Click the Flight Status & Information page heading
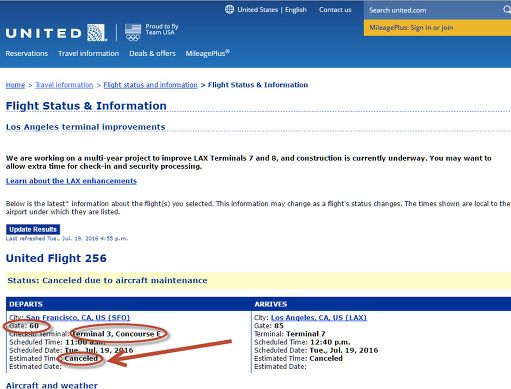The image size is (511, 389). click(x=86, y=106)
